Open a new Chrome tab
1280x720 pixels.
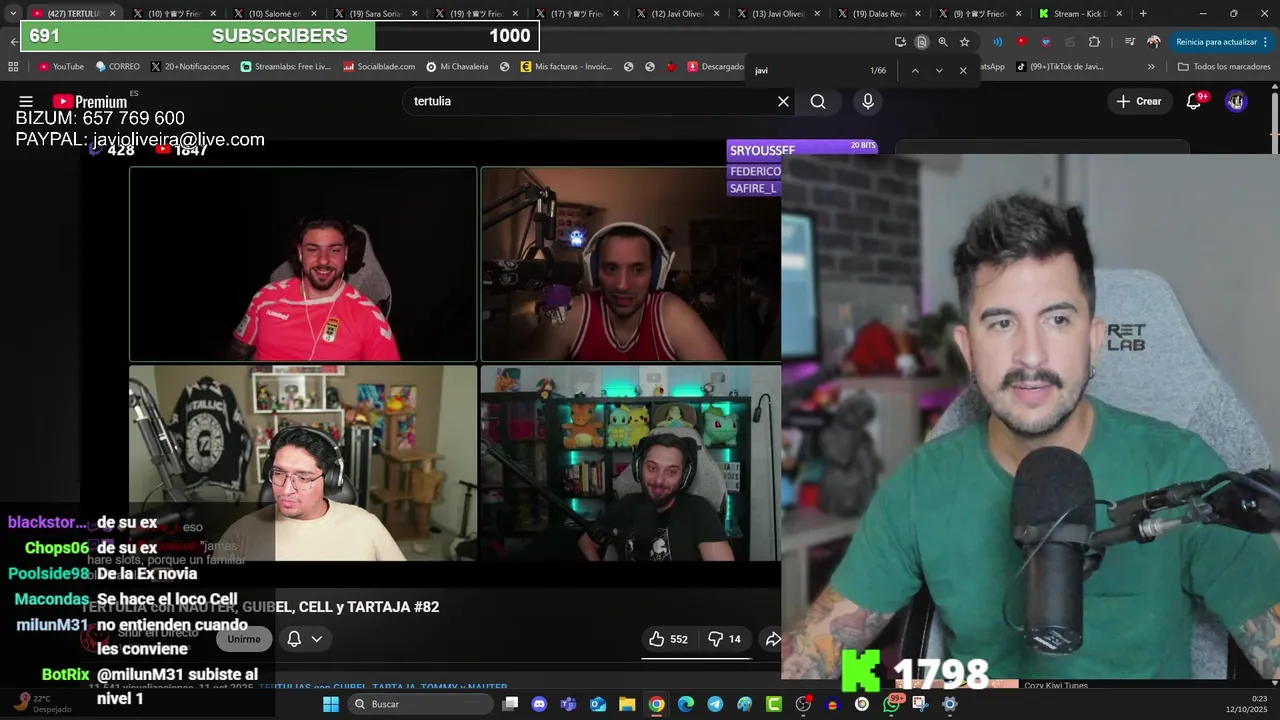pos(1143,14)
